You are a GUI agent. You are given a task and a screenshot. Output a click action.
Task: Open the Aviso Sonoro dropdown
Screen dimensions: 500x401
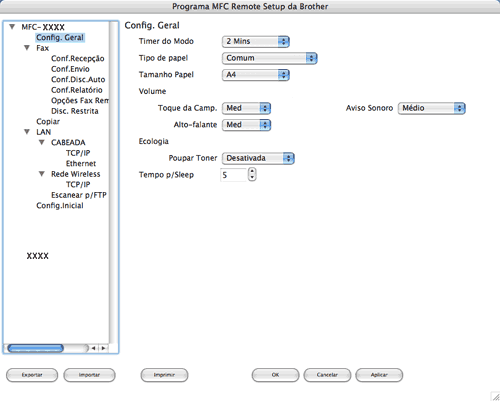click(432, 108)
